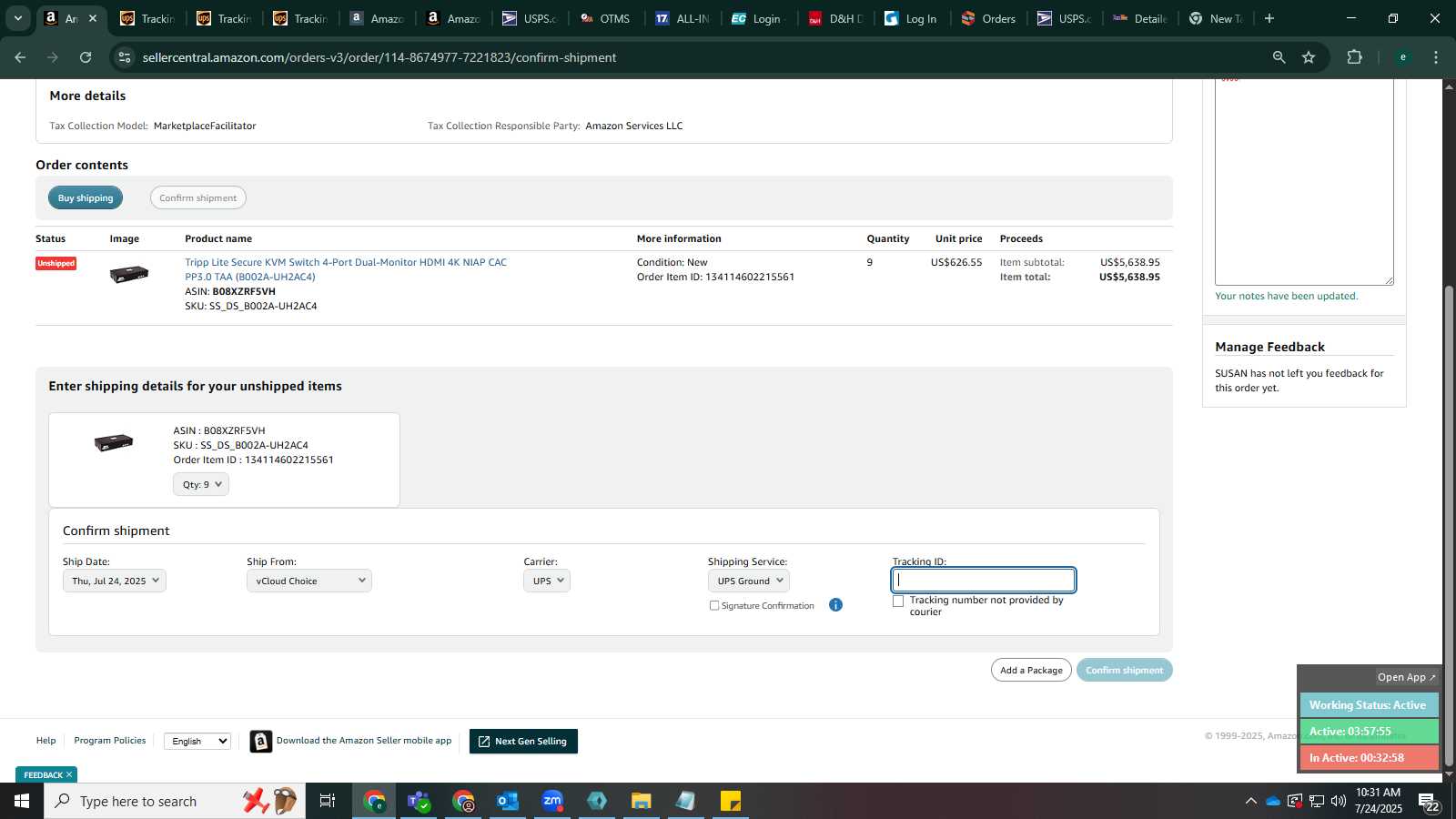The width and height of the screenshot is (1456, 819).
Task: Show hidden system tray icons
Action: click(x=1251, y=801)
